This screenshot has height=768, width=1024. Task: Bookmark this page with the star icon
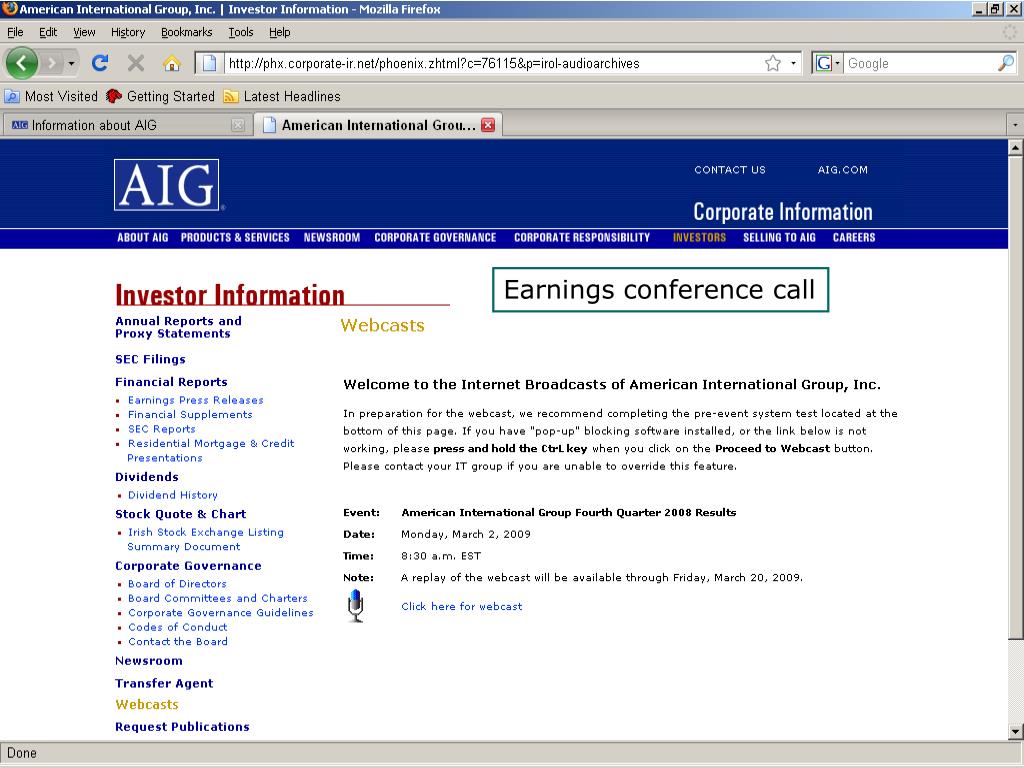[773, 63]
